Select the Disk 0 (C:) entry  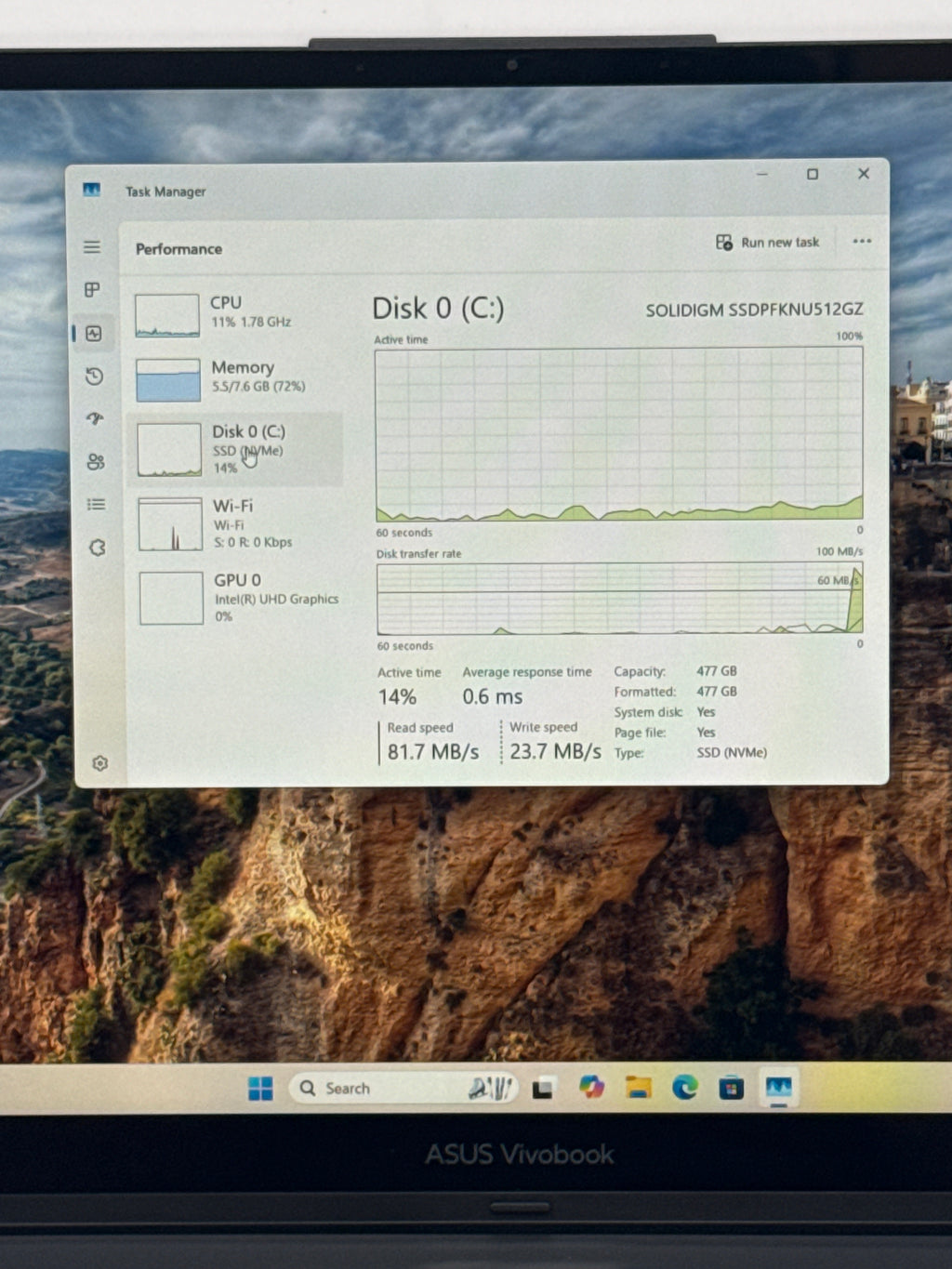coord(235,449)
